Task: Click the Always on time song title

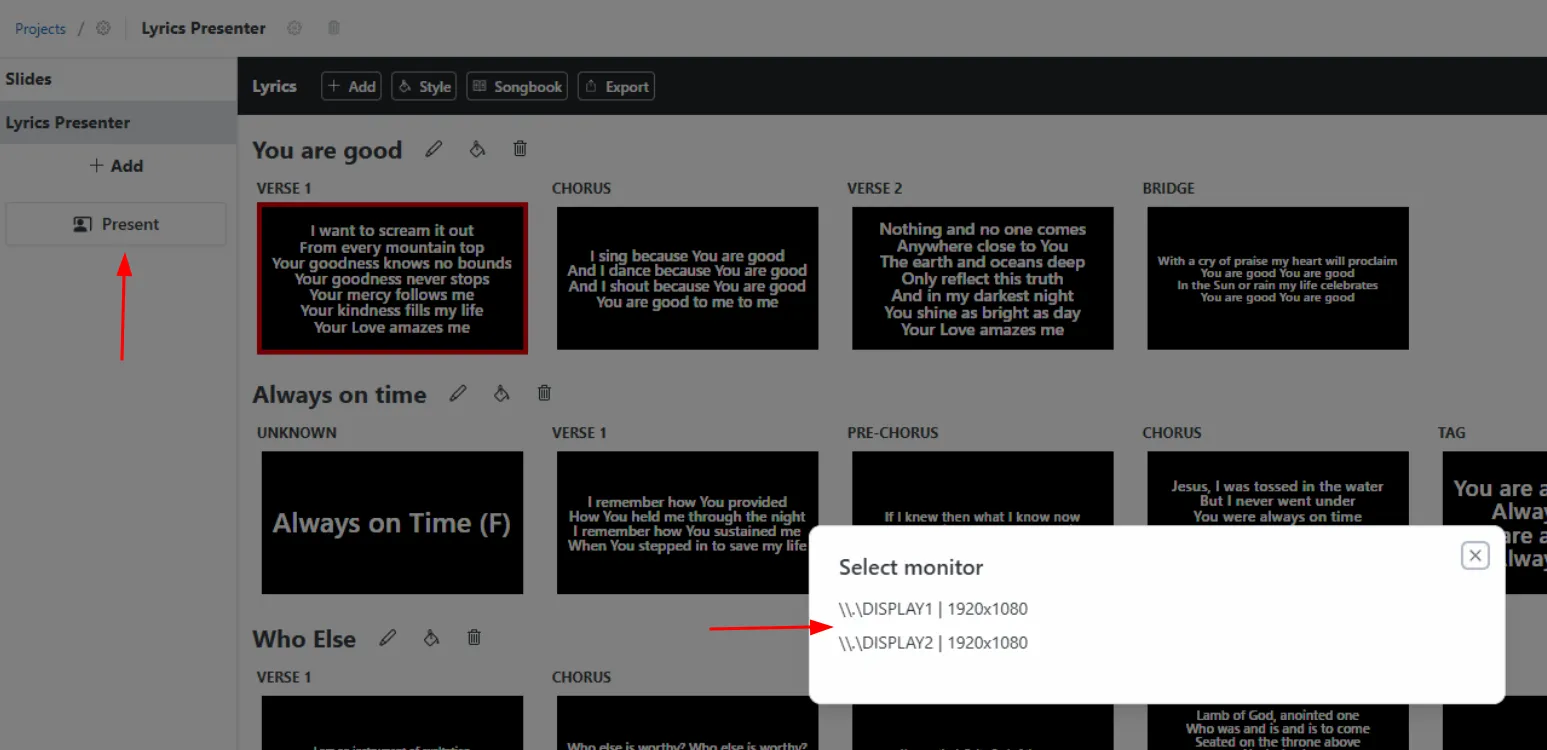Action: (x=339, y=394)
